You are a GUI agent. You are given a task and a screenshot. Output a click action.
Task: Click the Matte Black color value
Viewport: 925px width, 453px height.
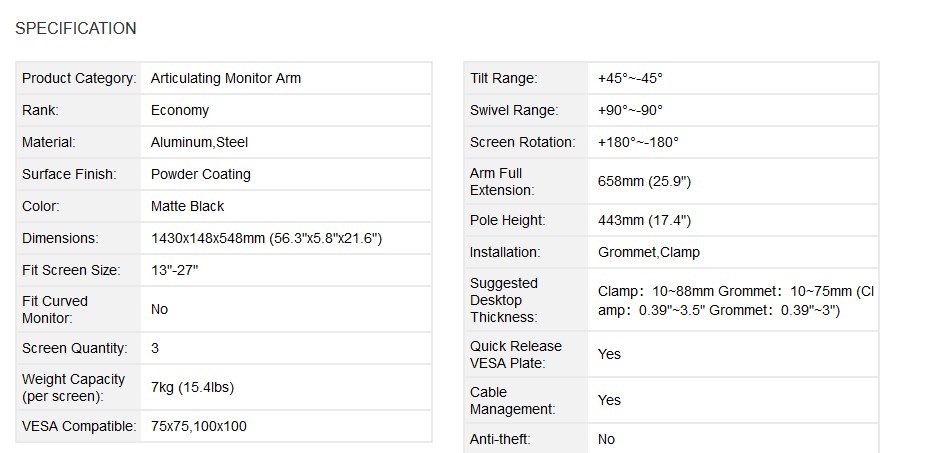(x=188, y=206)
